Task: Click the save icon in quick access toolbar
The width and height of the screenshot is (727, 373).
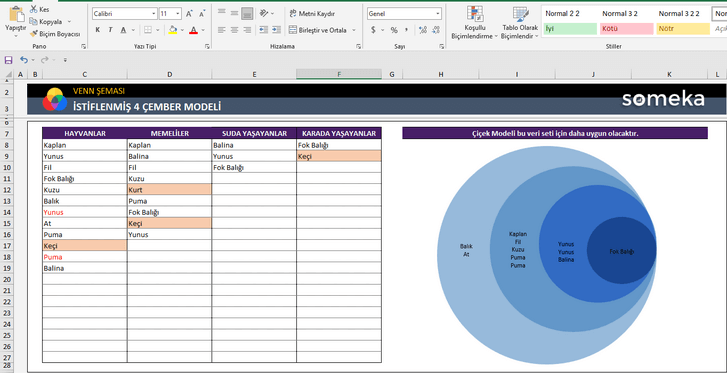Action: click(x=8, y=60)
